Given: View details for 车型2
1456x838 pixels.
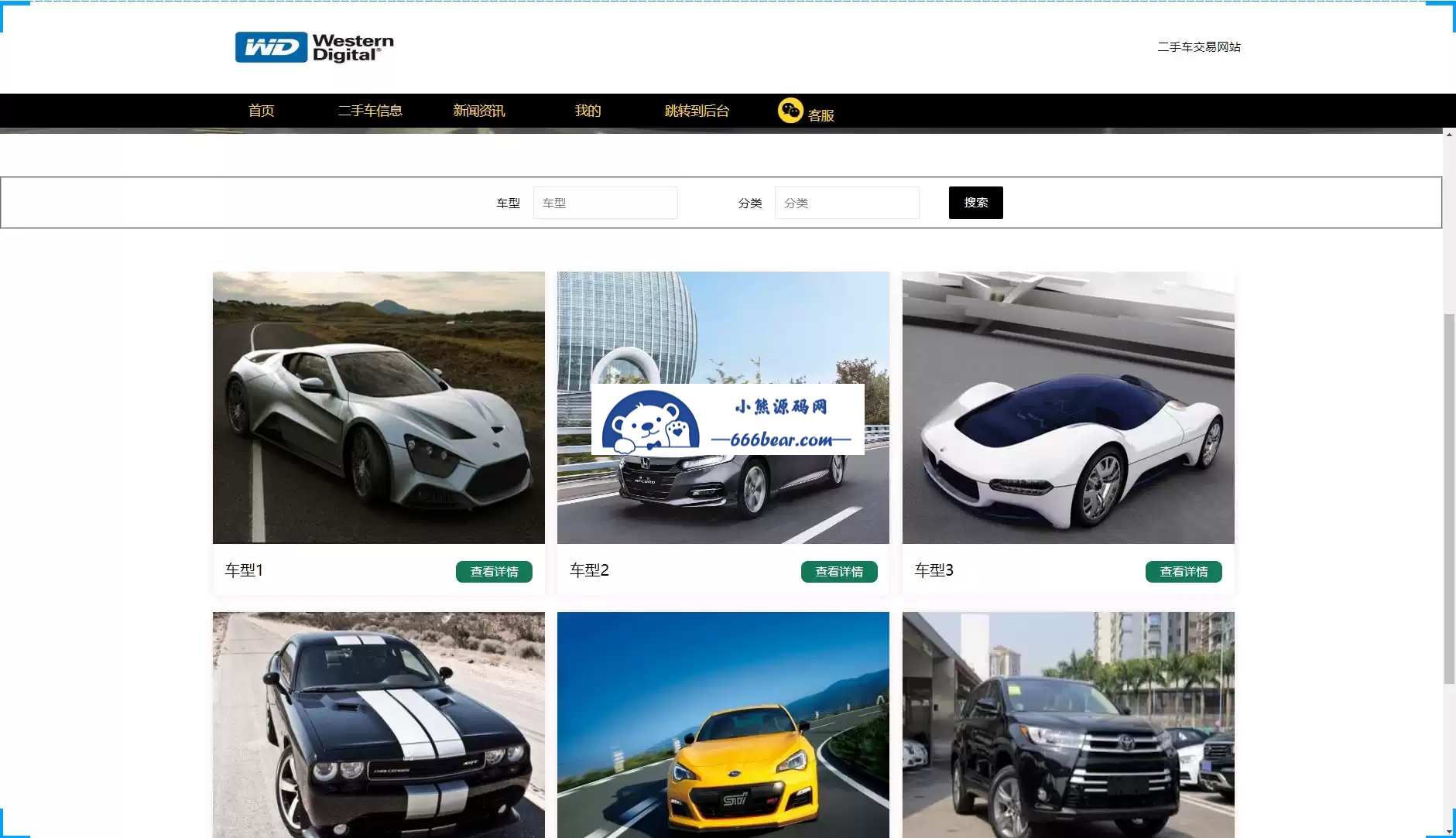Looking at the screenshot, I should 839,572.
